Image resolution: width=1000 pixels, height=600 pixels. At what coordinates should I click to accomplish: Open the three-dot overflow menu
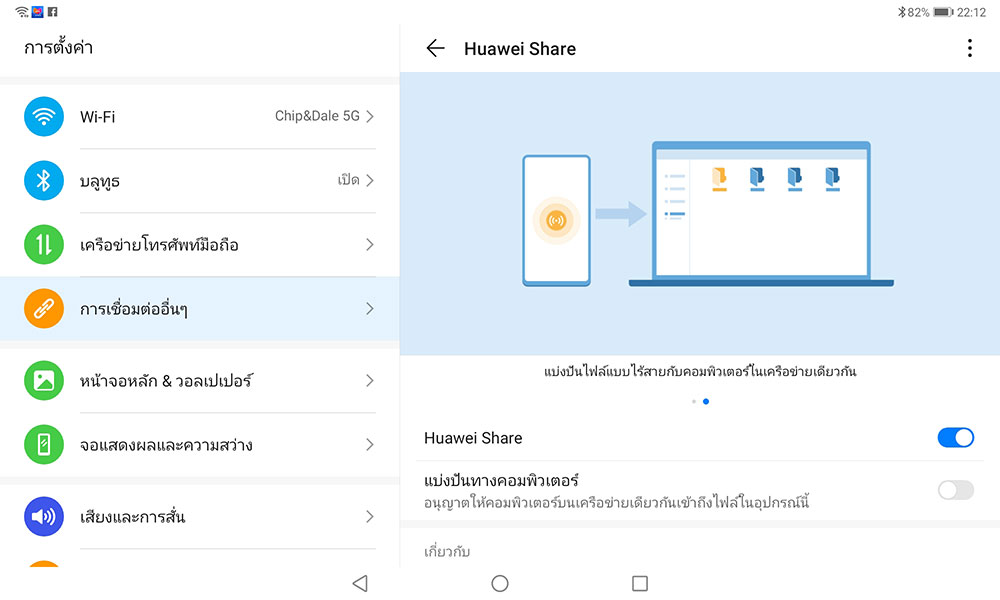pos(969,49)
